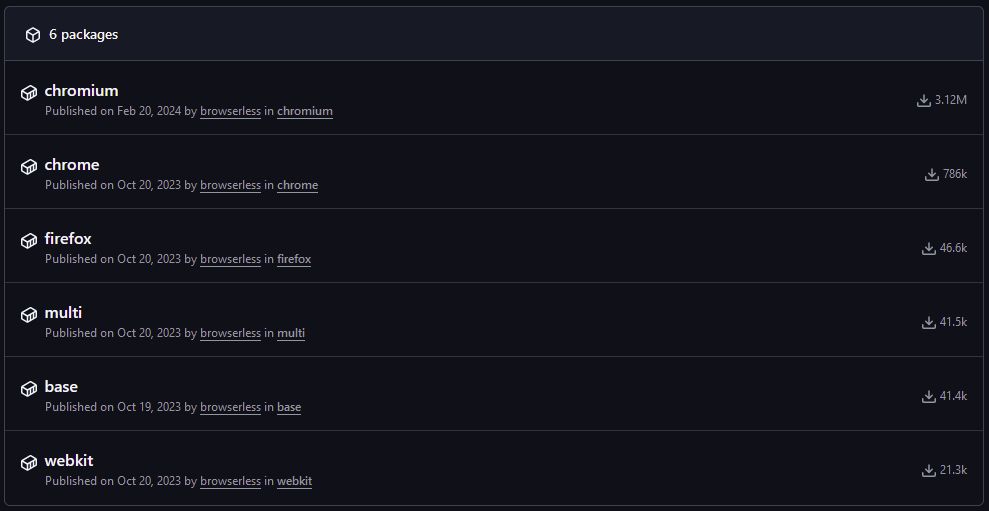The image size is (989, 511).
Task: Open the chromium package title
Action: pos(81,91)
